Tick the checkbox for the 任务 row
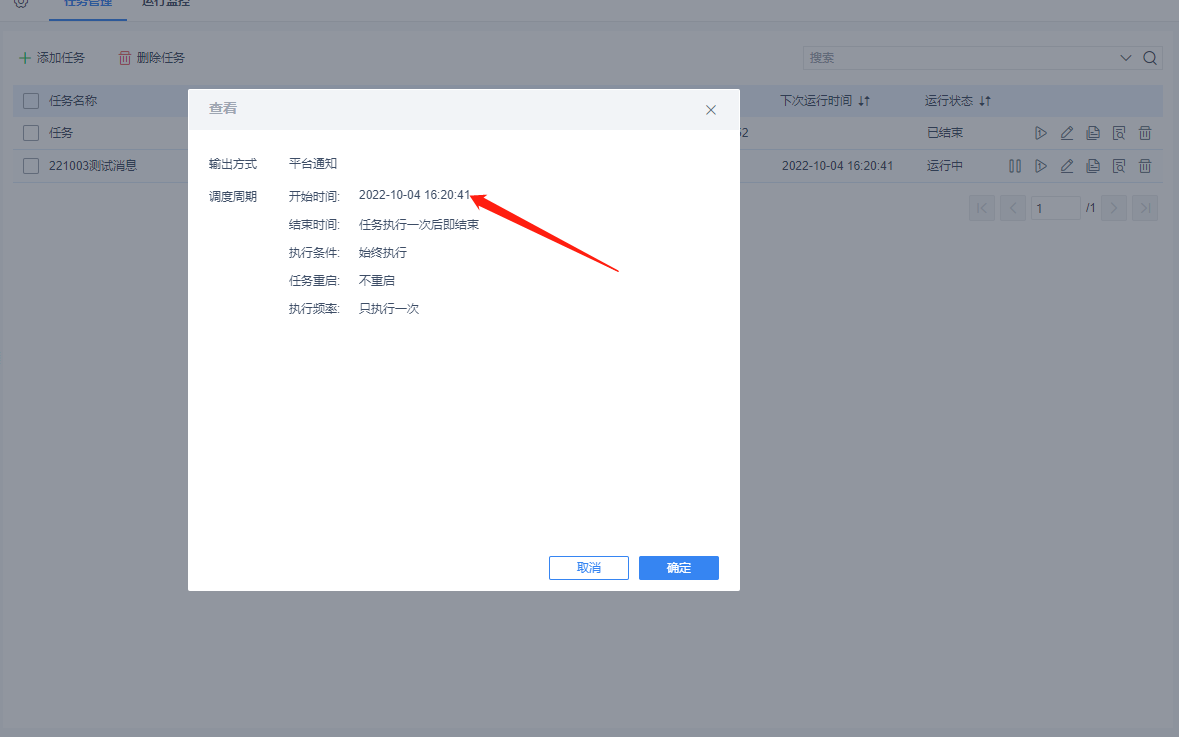This screenshot has width=1179, height=737. pos(31,133)
